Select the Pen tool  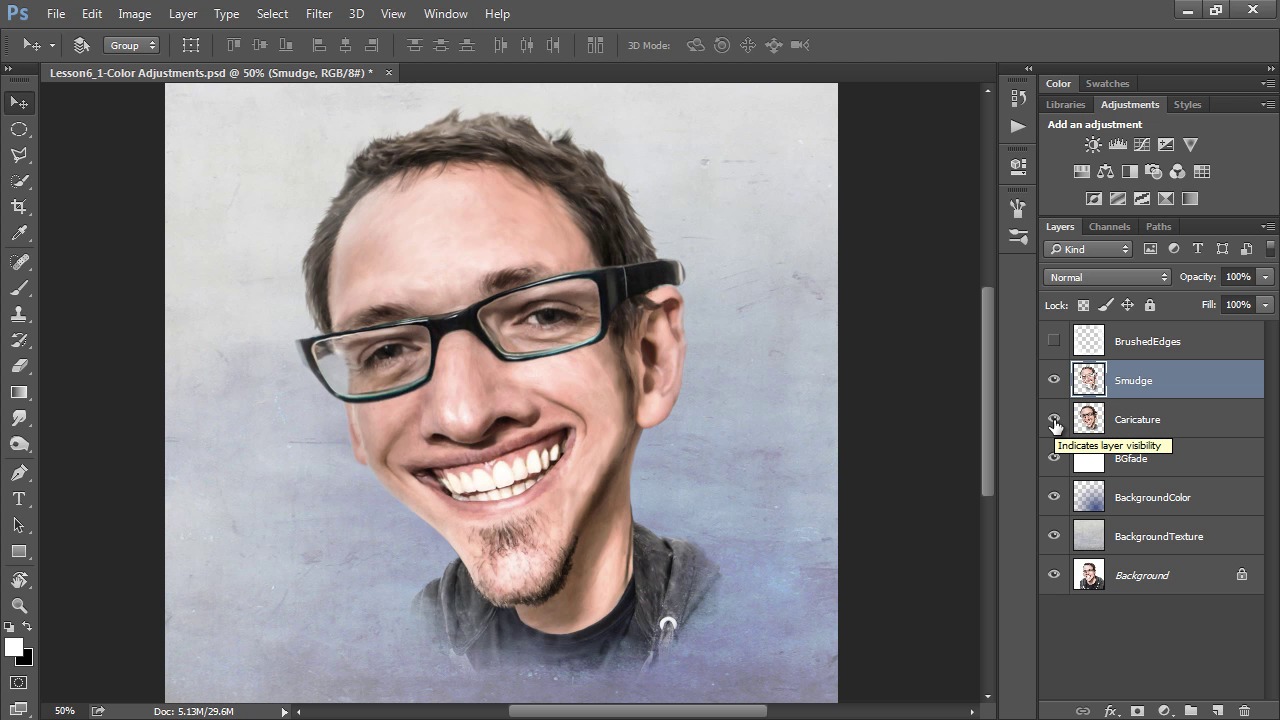click(x=19, y=472)
